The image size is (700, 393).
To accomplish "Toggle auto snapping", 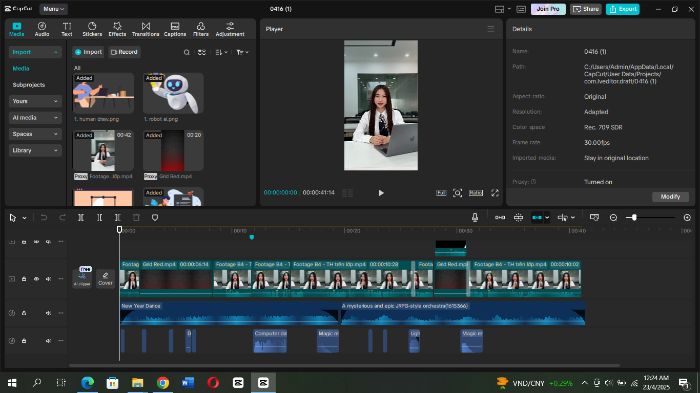I will 518,217.
